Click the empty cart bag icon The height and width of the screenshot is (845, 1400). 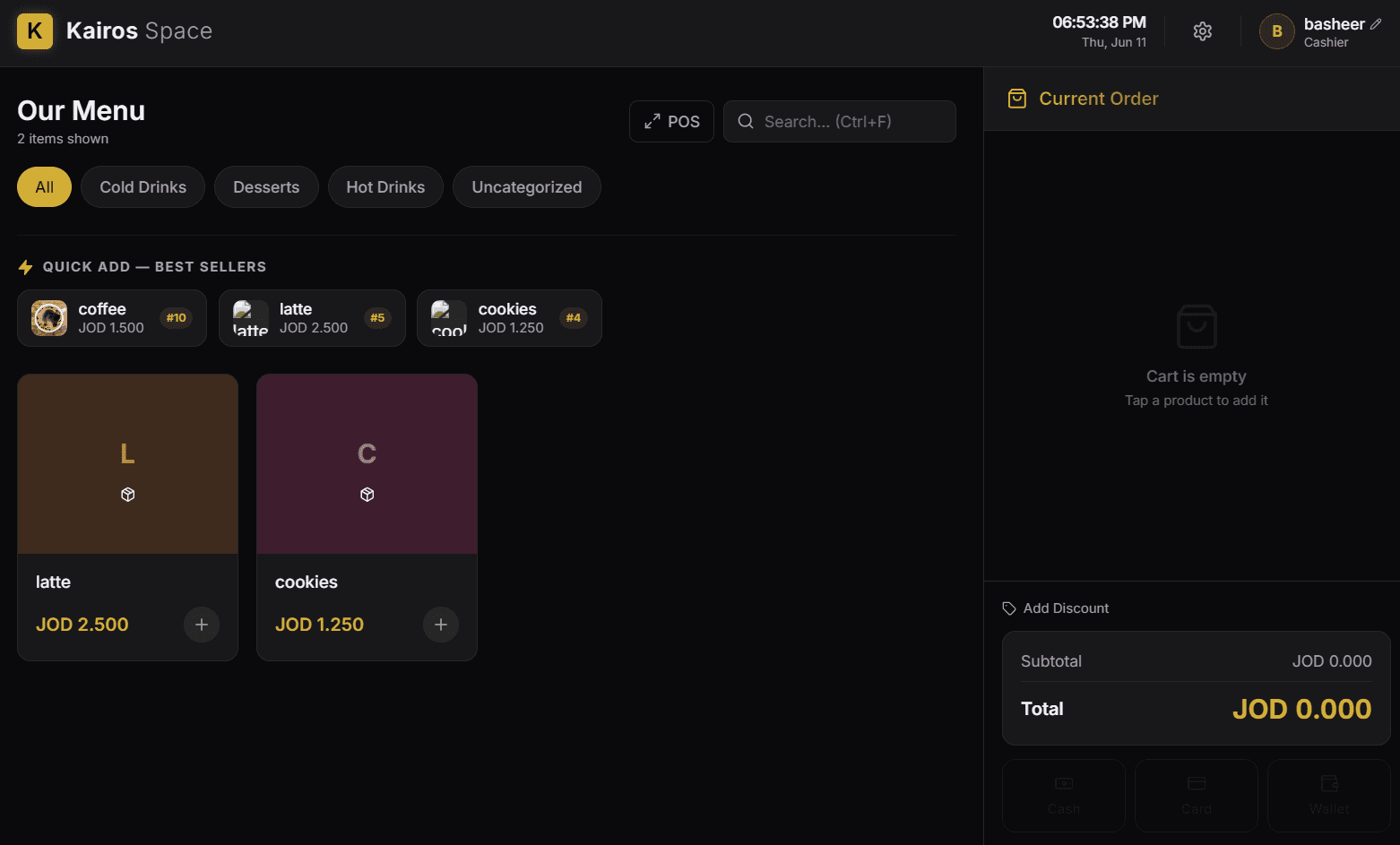pyautogui.click(x=1197, y=326)
